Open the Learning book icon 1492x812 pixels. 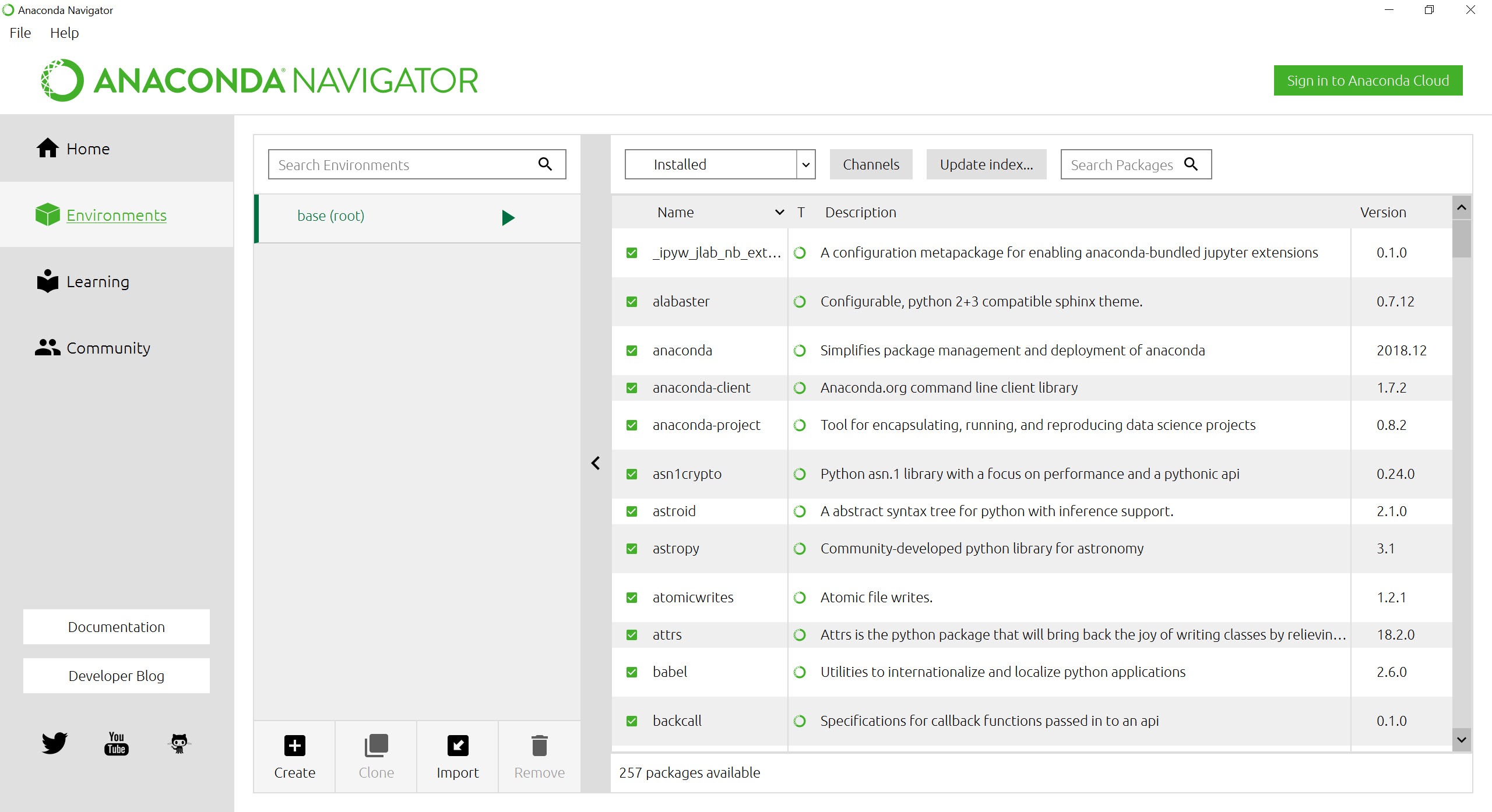(x=47, y=281)
